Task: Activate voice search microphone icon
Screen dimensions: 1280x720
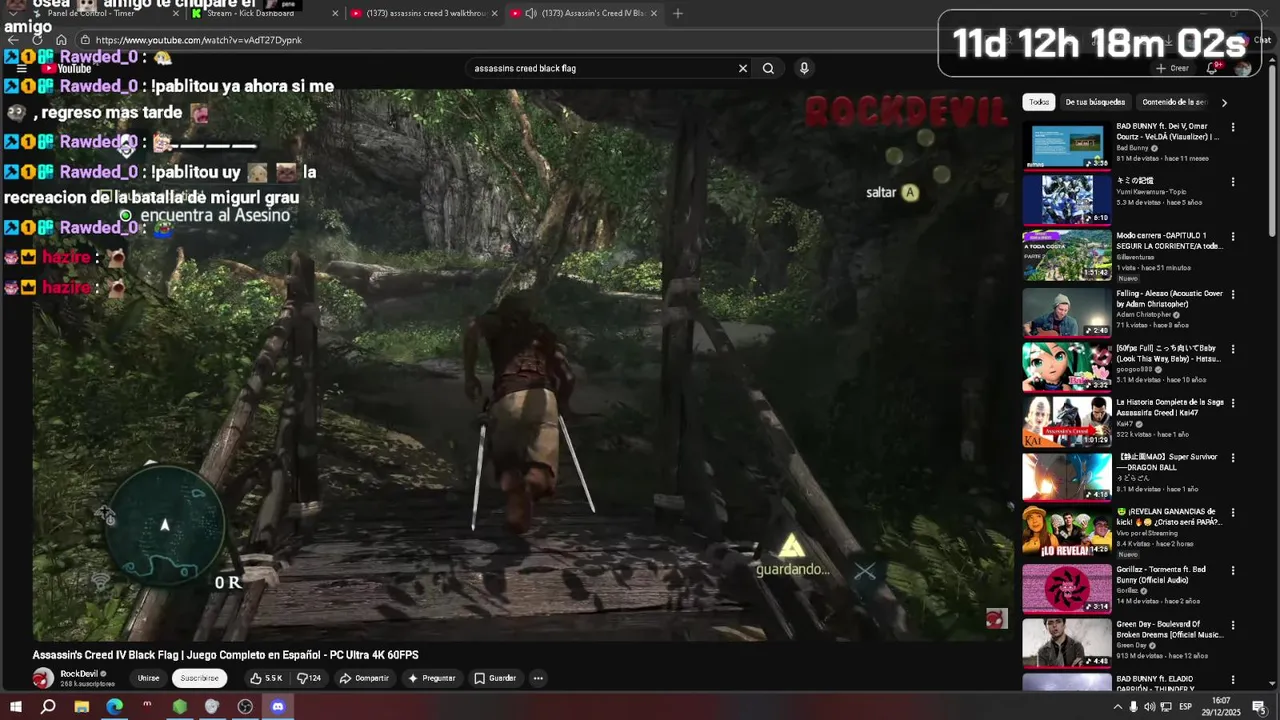Action: click(804, 68)
